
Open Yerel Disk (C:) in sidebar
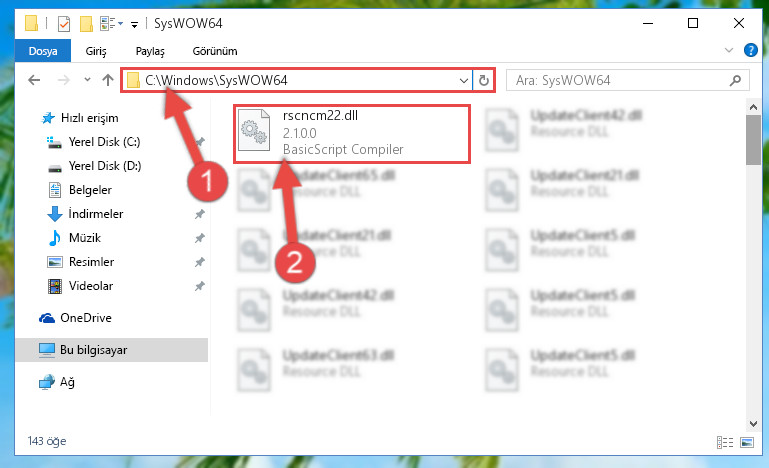[x=104, y=142]
